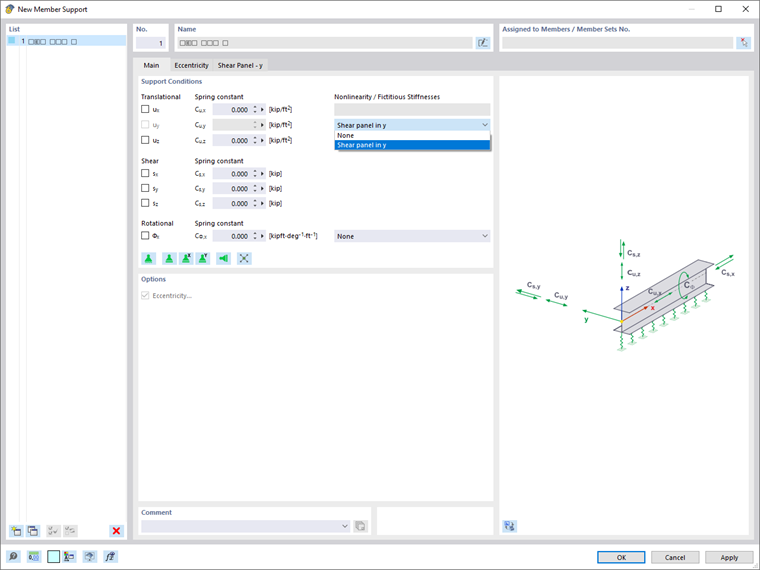Viewport: 760px width, 570px height.
Task: Click the invert selection icon in List panel
Action: [x=70, y=531]
